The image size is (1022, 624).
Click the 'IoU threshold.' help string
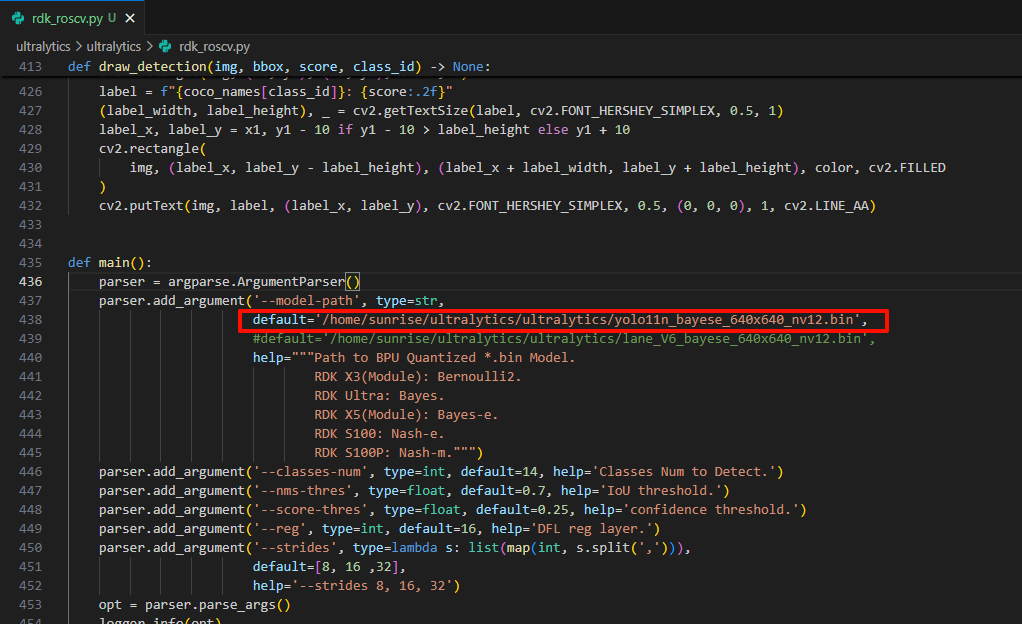pyautogui.click(x=660, y=490)
